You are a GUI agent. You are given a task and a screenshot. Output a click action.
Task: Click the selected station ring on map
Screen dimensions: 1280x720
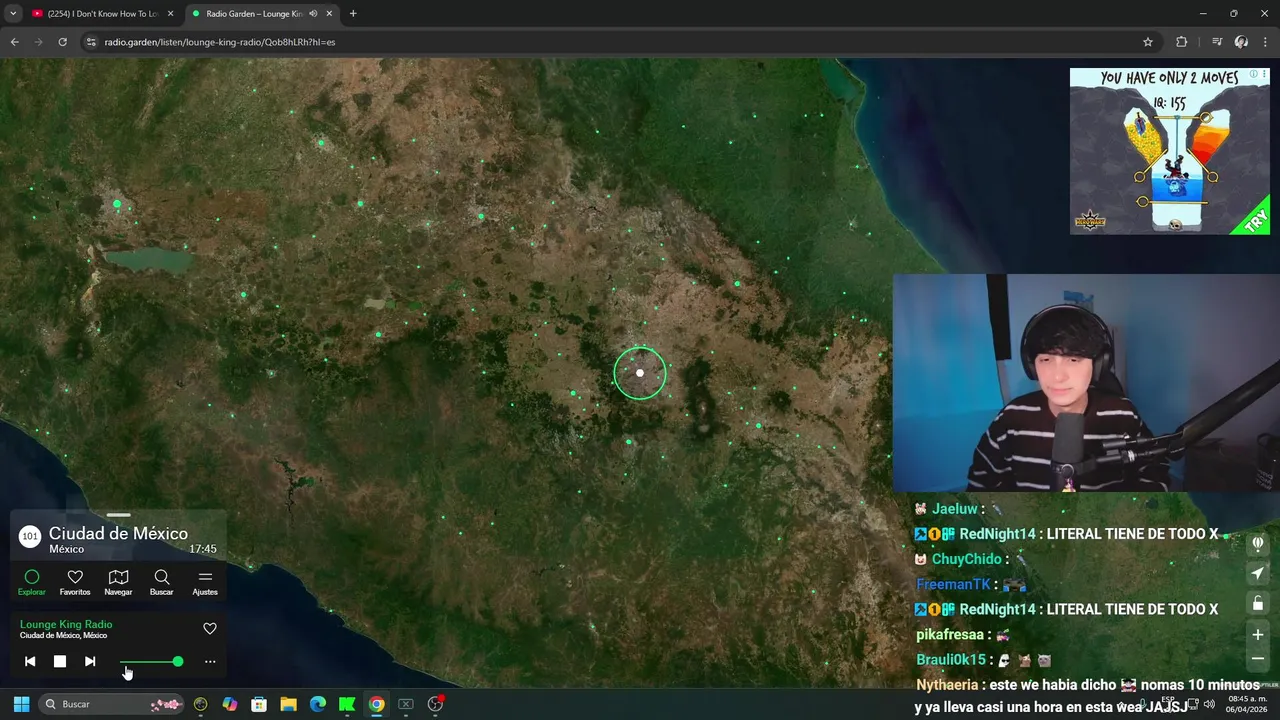pyautogui.click(x=640, y=373)
